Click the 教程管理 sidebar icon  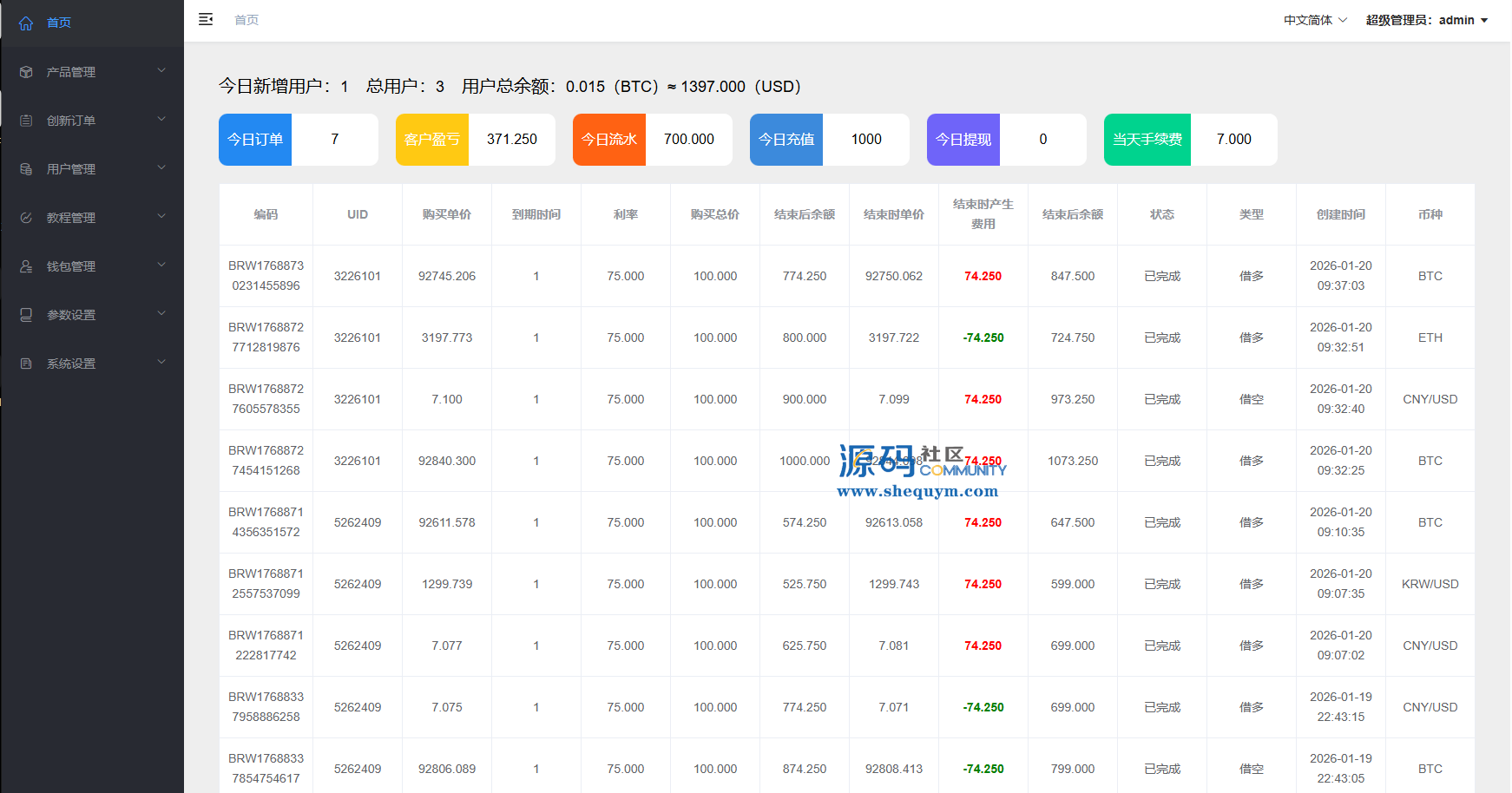click(x=26, y=218)
